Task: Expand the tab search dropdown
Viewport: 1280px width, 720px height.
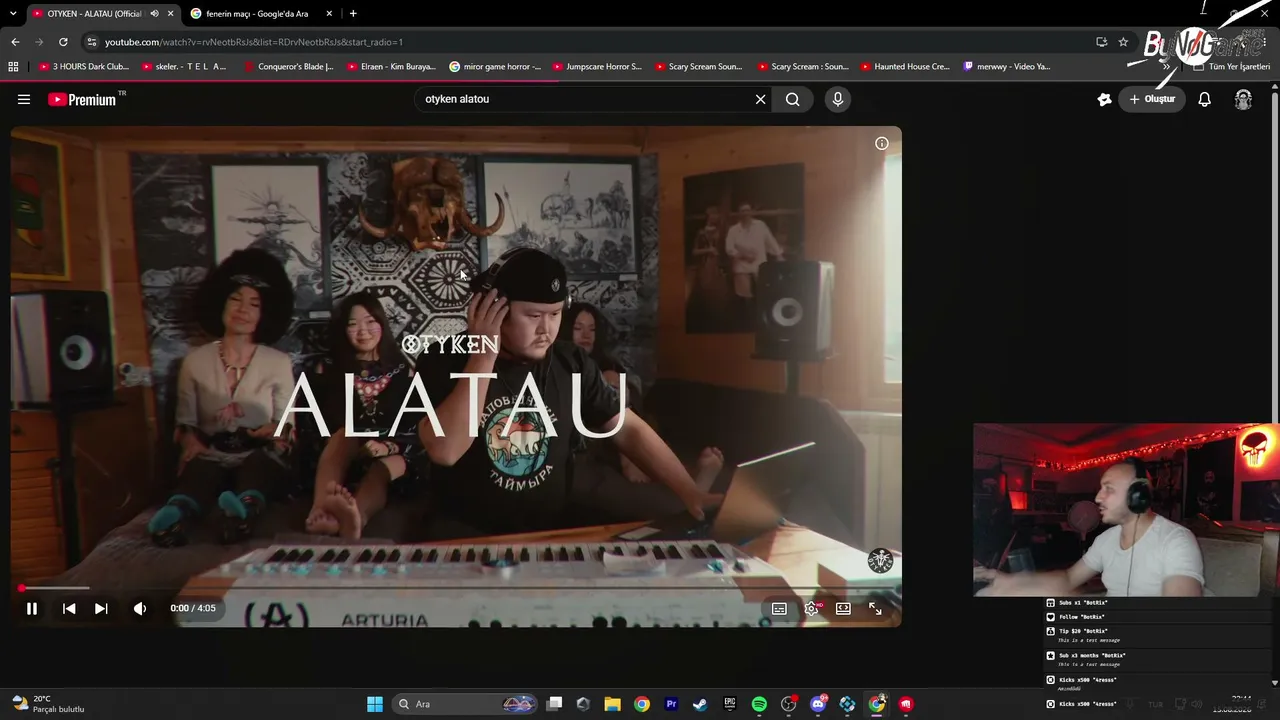Action: coord(13,14)
